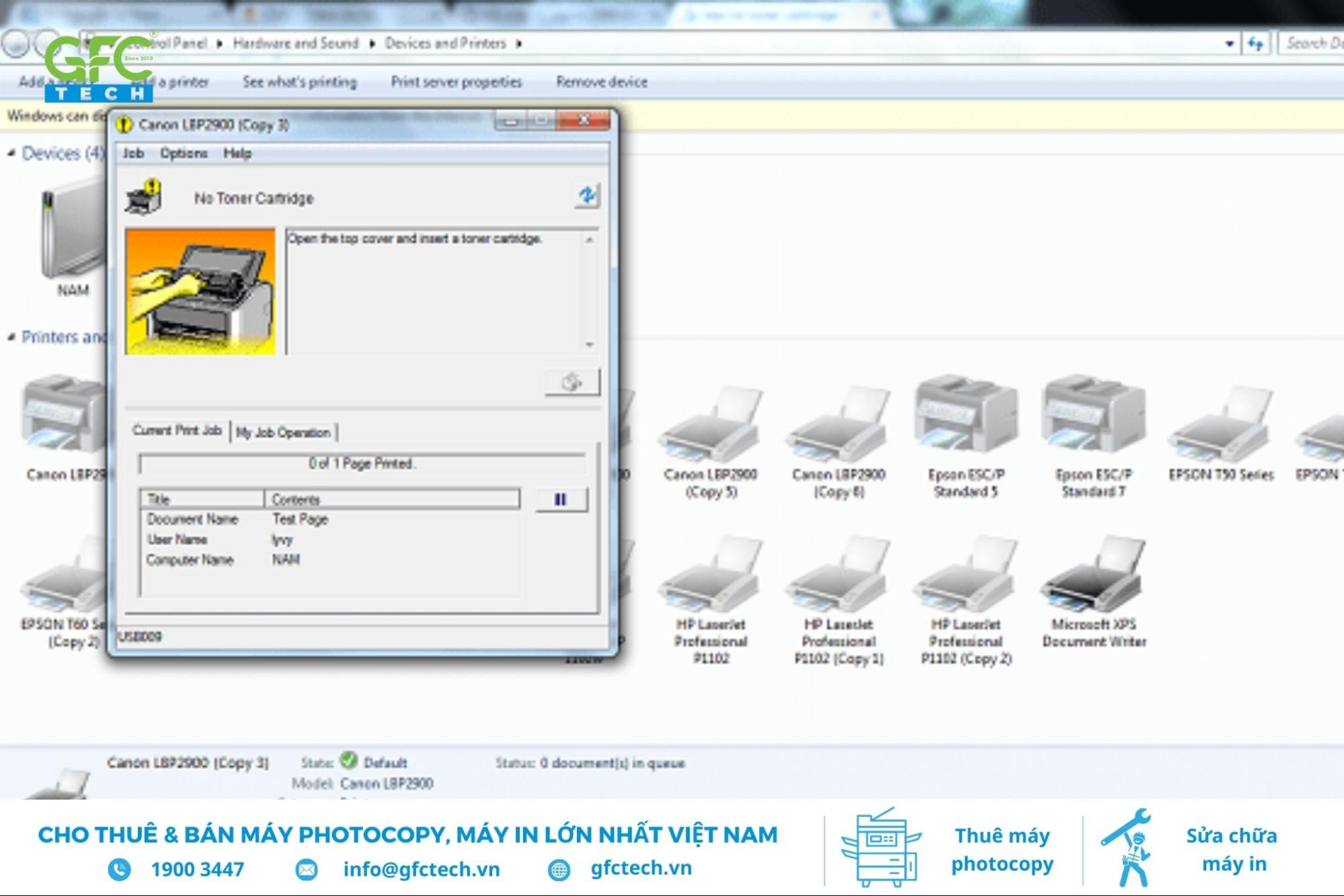Click Print server properties
Screen dimensions: 1344x896
457,82
